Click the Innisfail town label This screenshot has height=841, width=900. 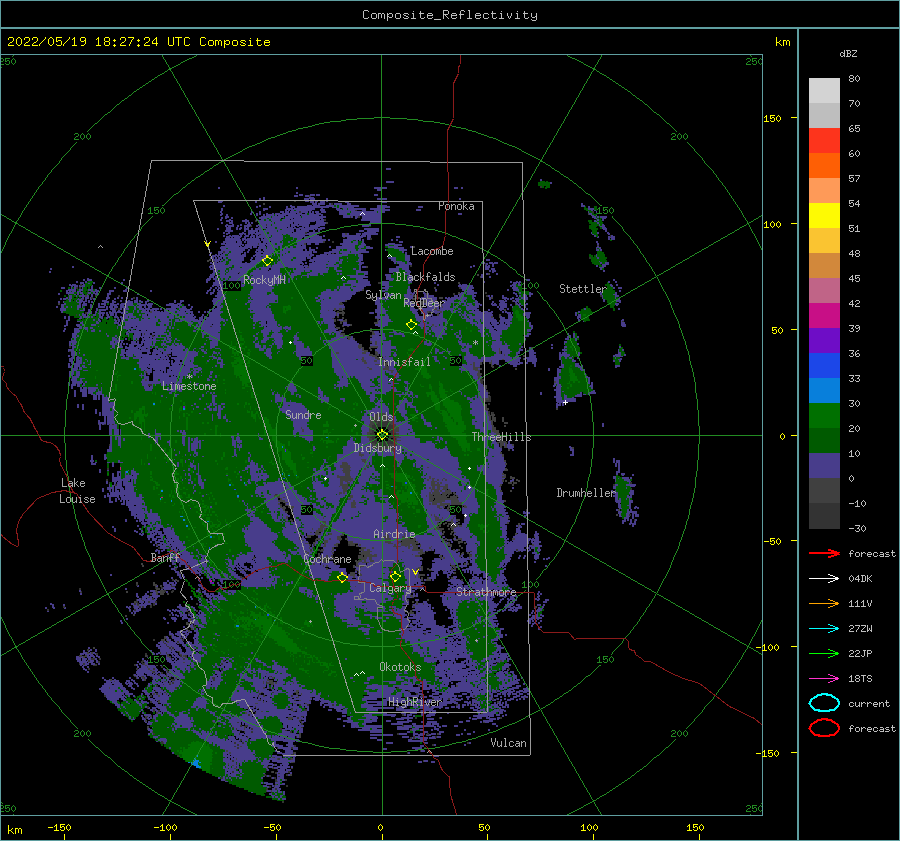[x=404, y=362]
